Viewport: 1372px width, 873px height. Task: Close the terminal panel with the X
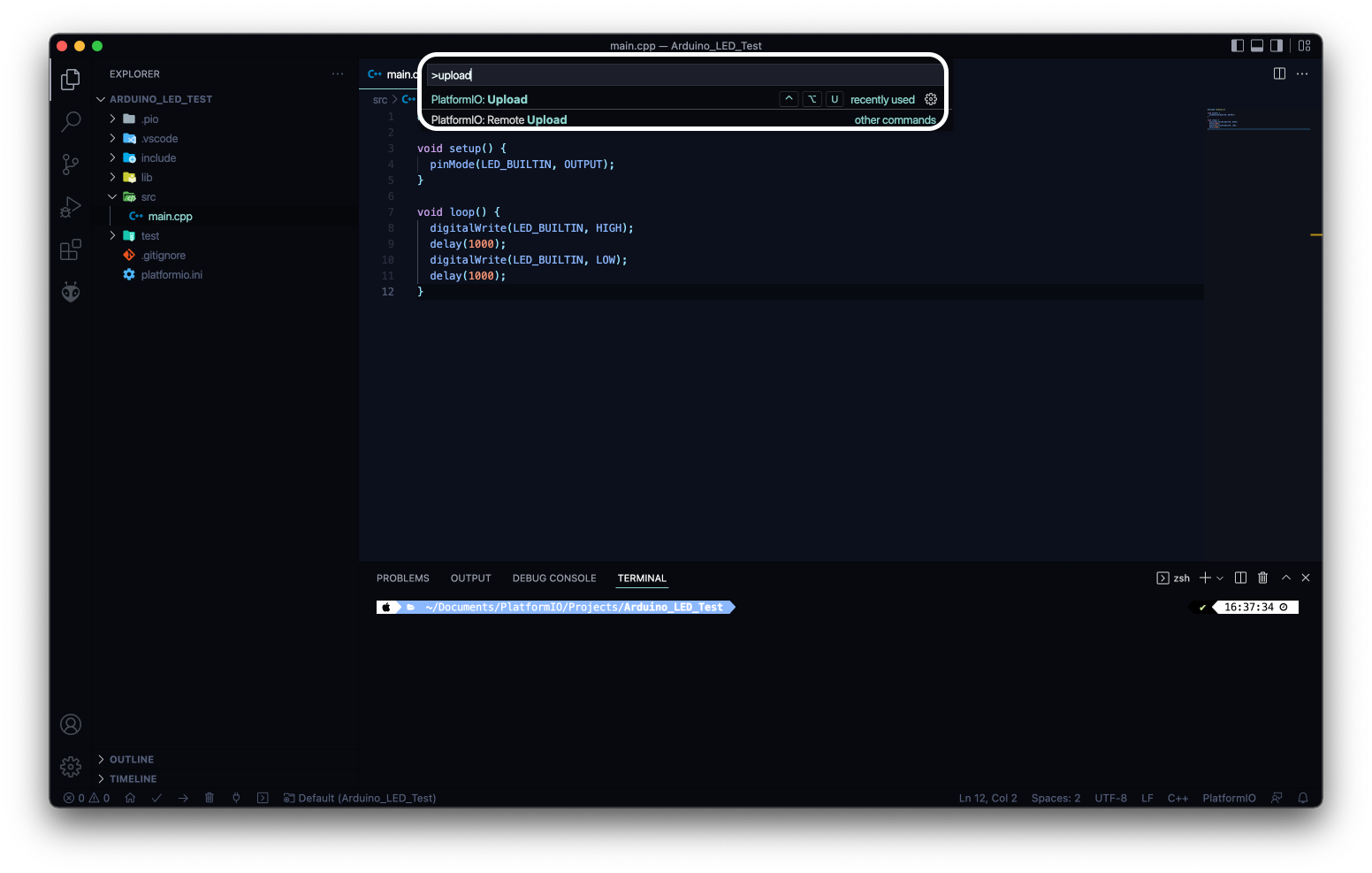[1306, 578]
